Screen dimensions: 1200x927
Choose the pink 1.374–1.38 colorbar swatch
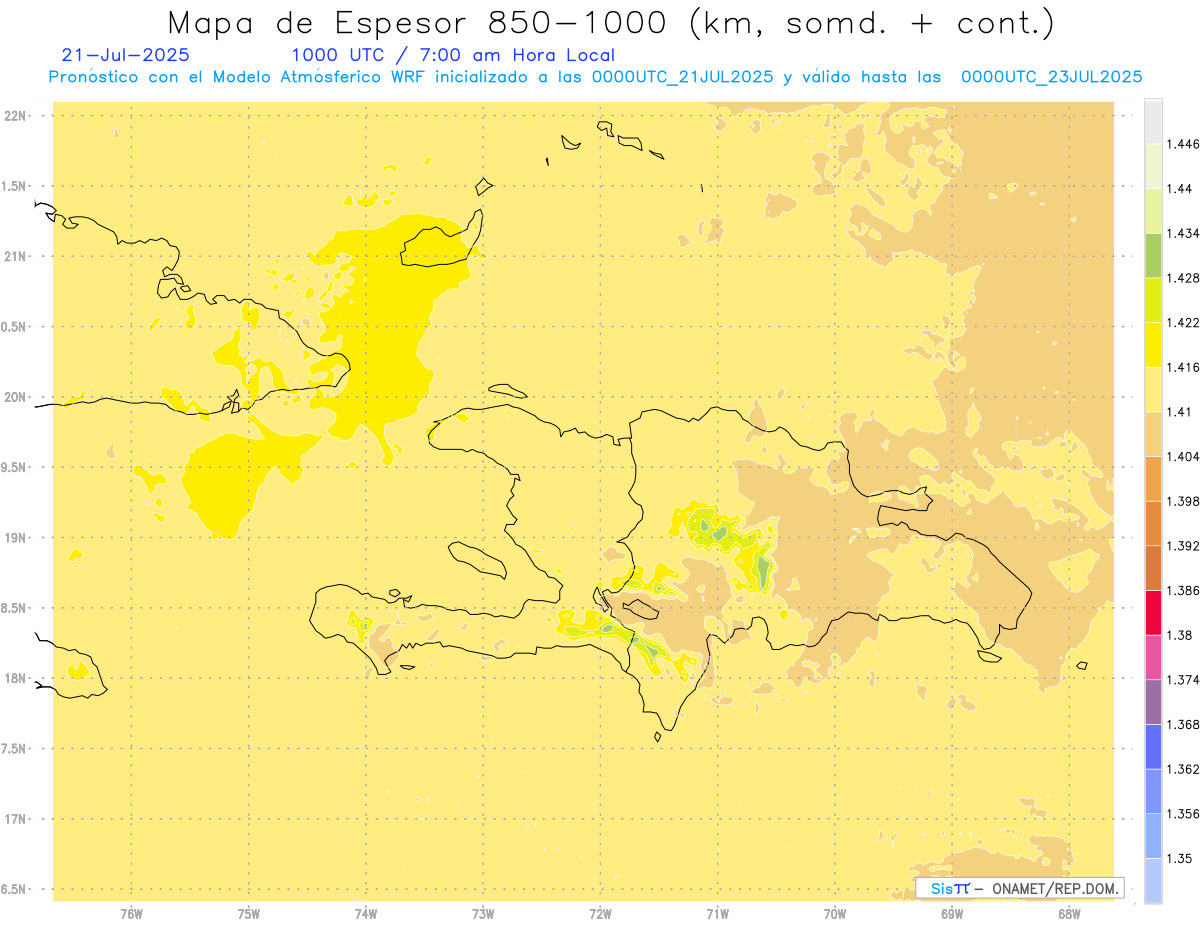click(1153, 657)
